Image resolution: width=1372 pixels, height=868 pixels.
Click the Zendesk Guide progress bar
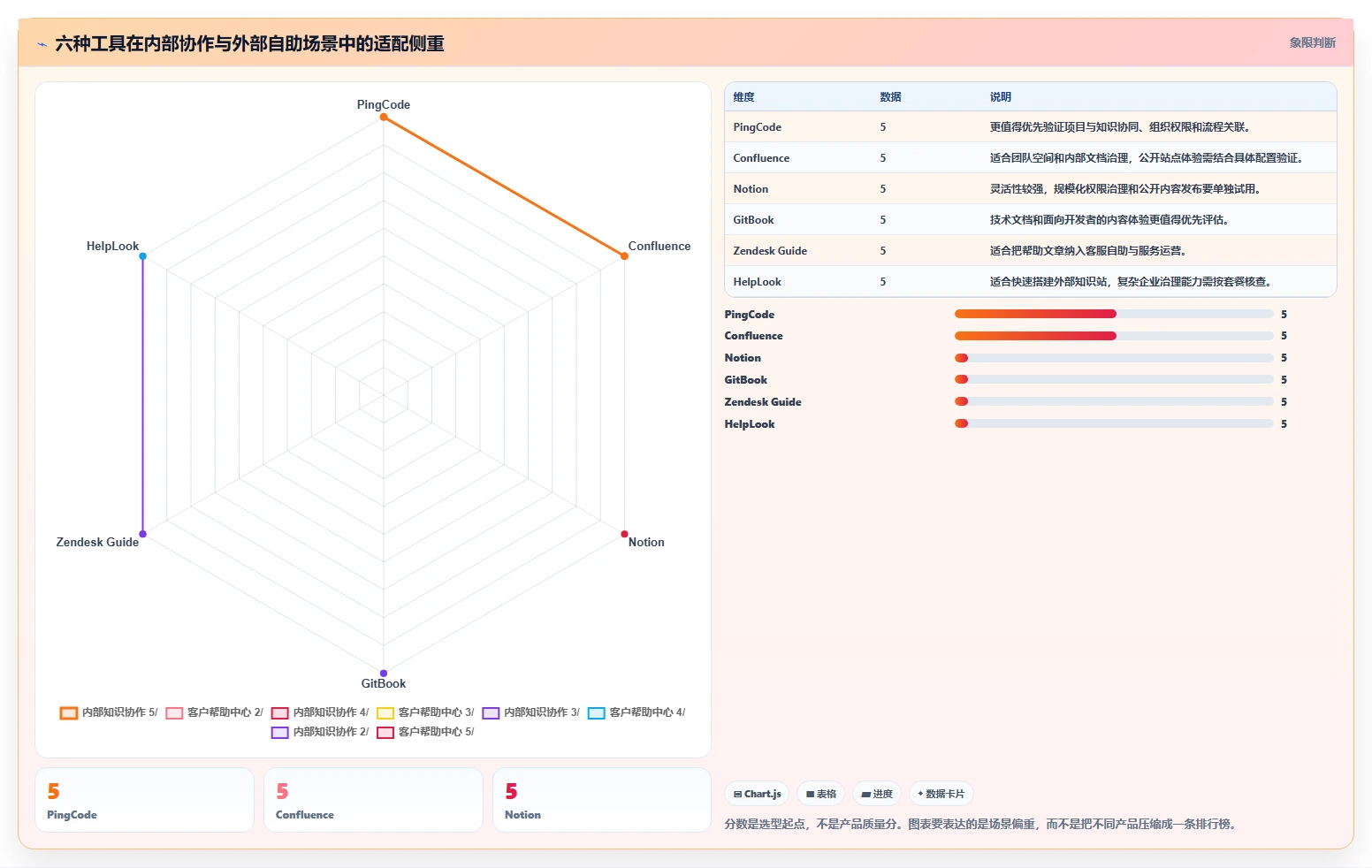point(1114,401)
